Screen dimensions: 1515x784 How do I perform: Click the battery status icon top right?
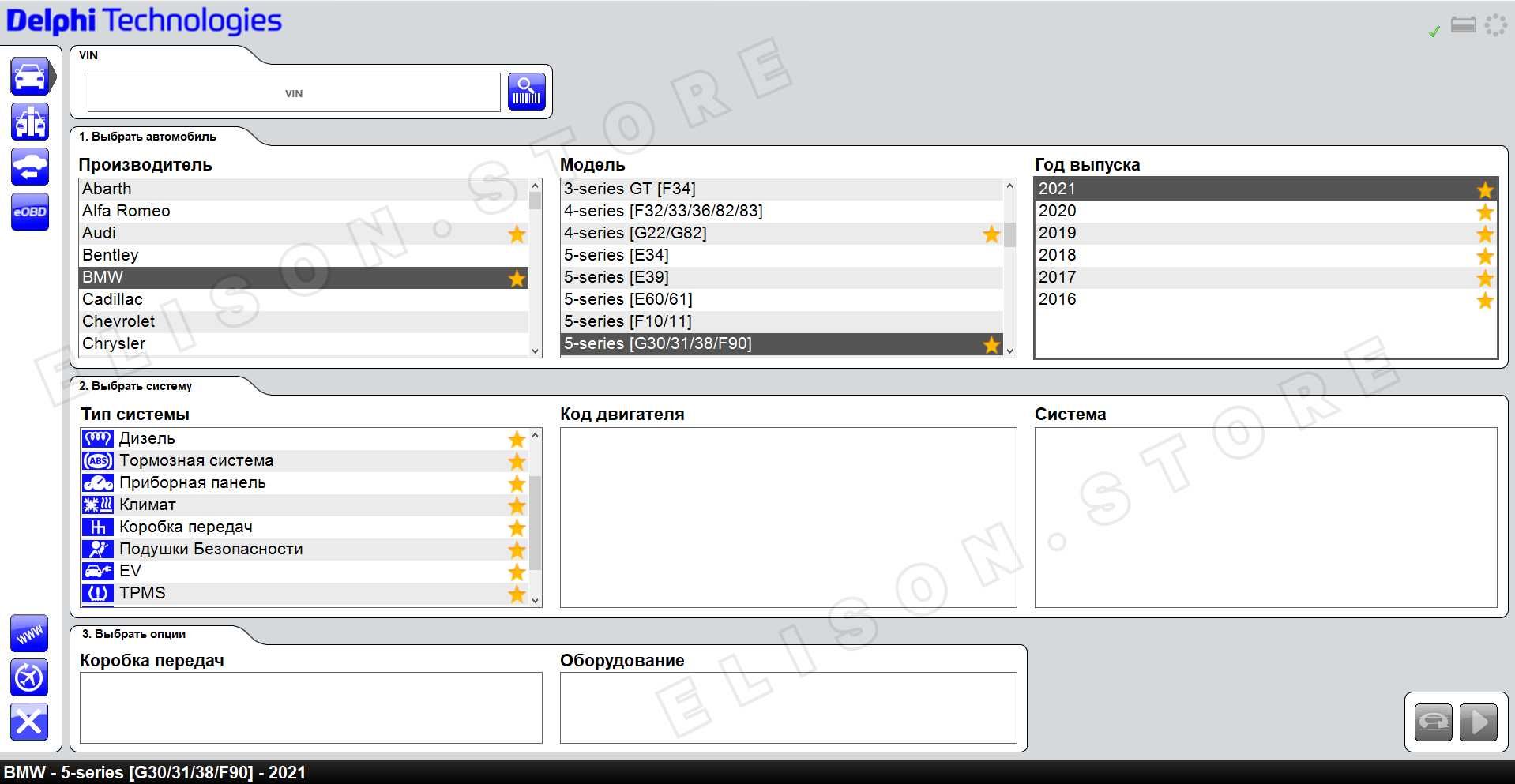click(x=1464, y=25)
